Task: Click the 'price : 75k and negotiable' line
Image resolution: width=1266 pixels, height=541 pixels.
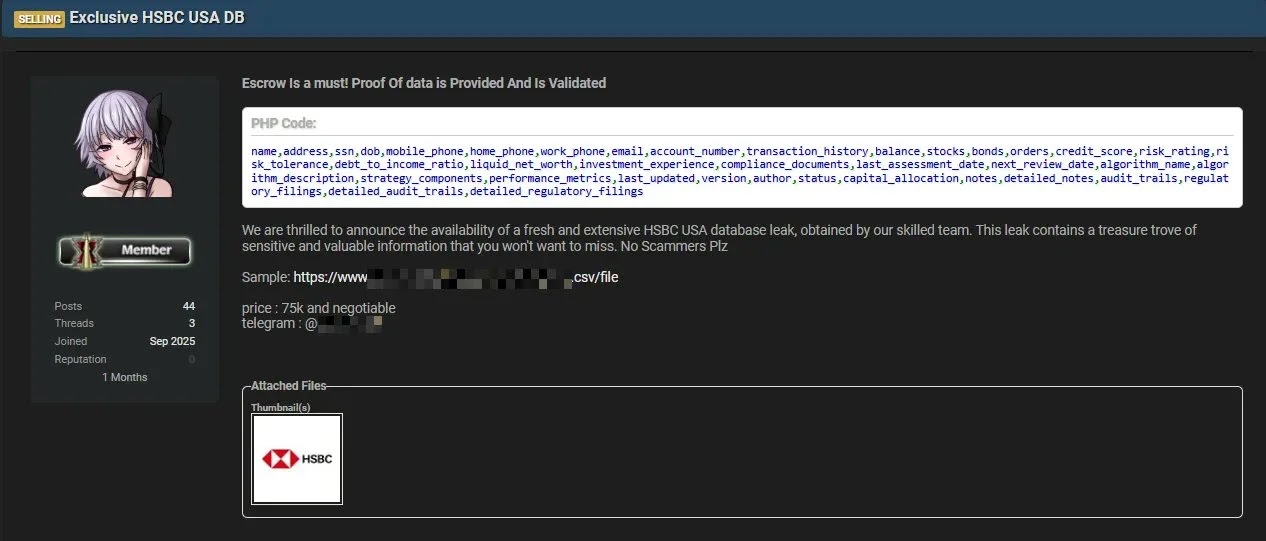Action: (x=319, y=308)
